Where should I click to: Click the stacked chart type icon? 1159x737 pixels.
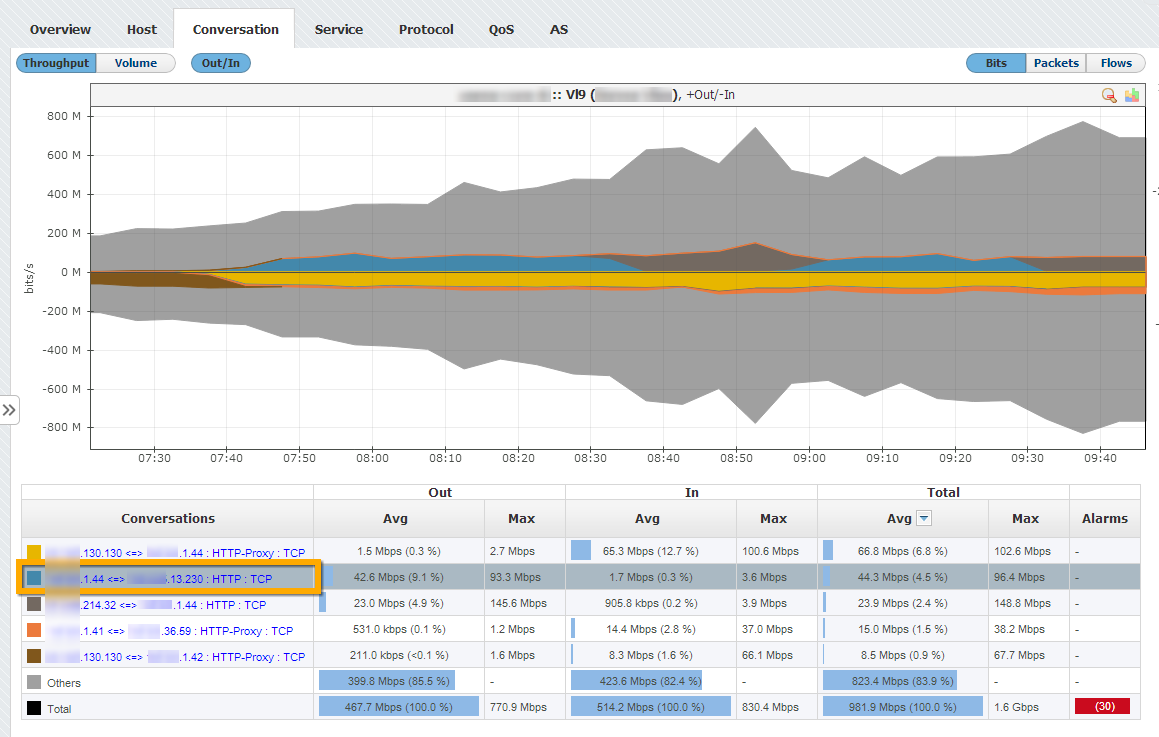[x=1132, y=95]
